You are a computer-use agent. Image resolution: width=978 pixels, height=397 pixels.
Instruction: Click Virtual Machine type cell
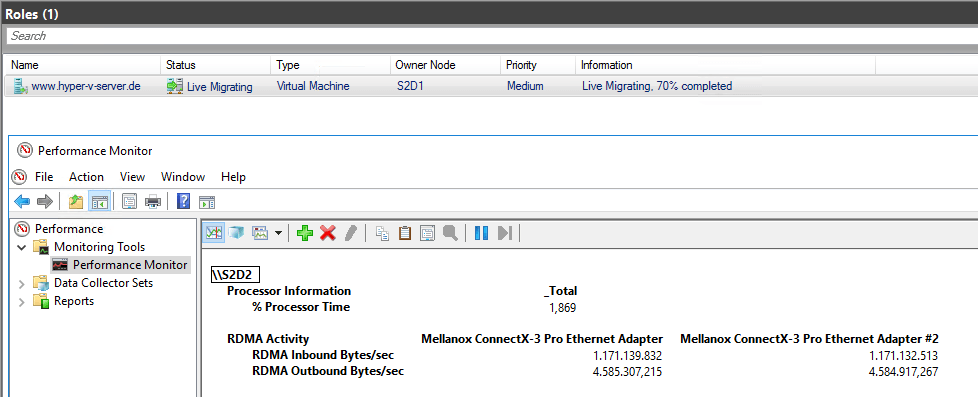313,86
